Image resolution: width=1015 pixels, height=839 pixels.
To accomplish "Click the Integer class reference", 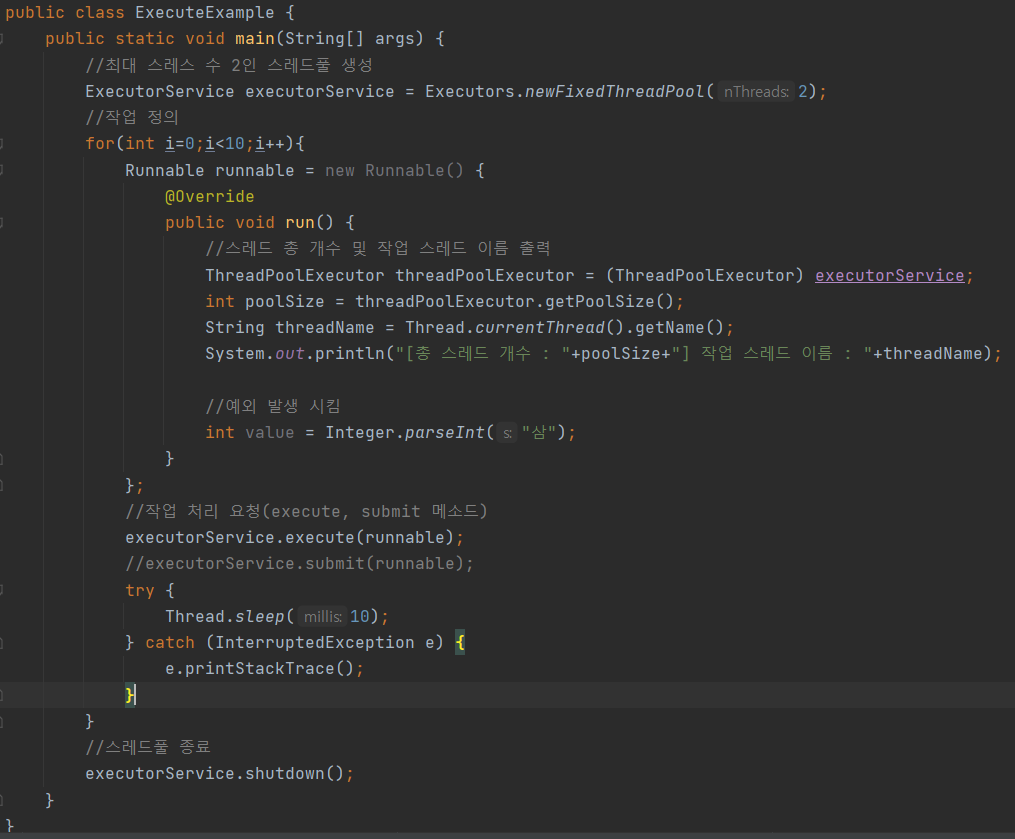I will 360,432.
